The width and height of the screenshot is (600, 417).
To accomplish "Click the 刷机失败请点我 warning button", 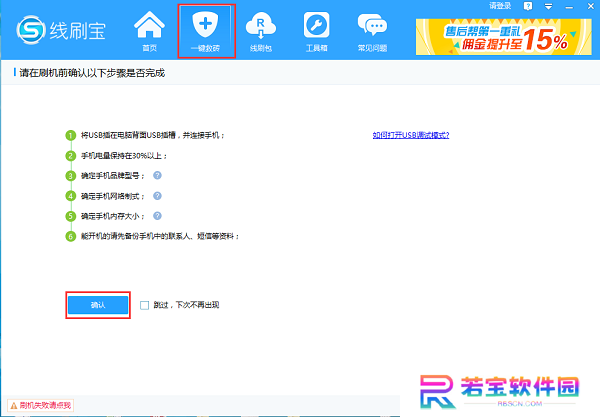I will coord(41,406).
